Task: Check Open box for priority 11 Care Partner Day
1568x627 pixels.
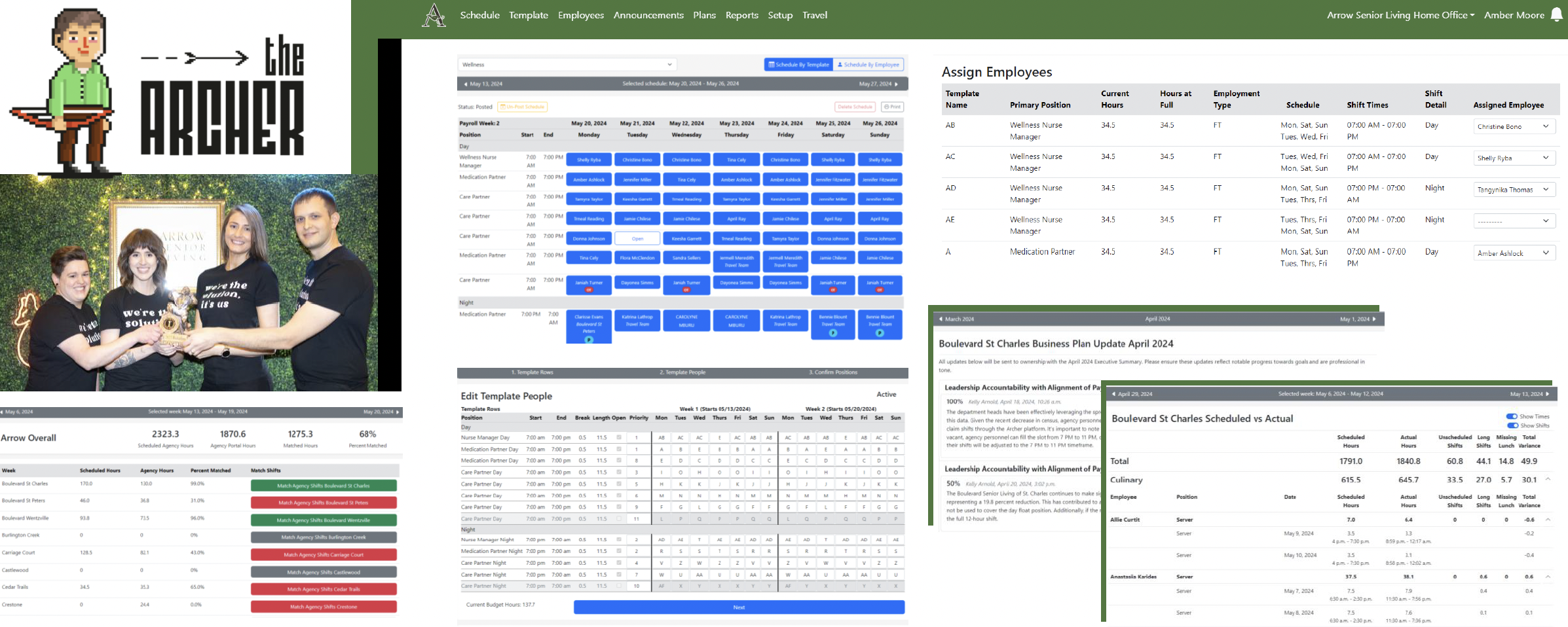Action: 619,519
